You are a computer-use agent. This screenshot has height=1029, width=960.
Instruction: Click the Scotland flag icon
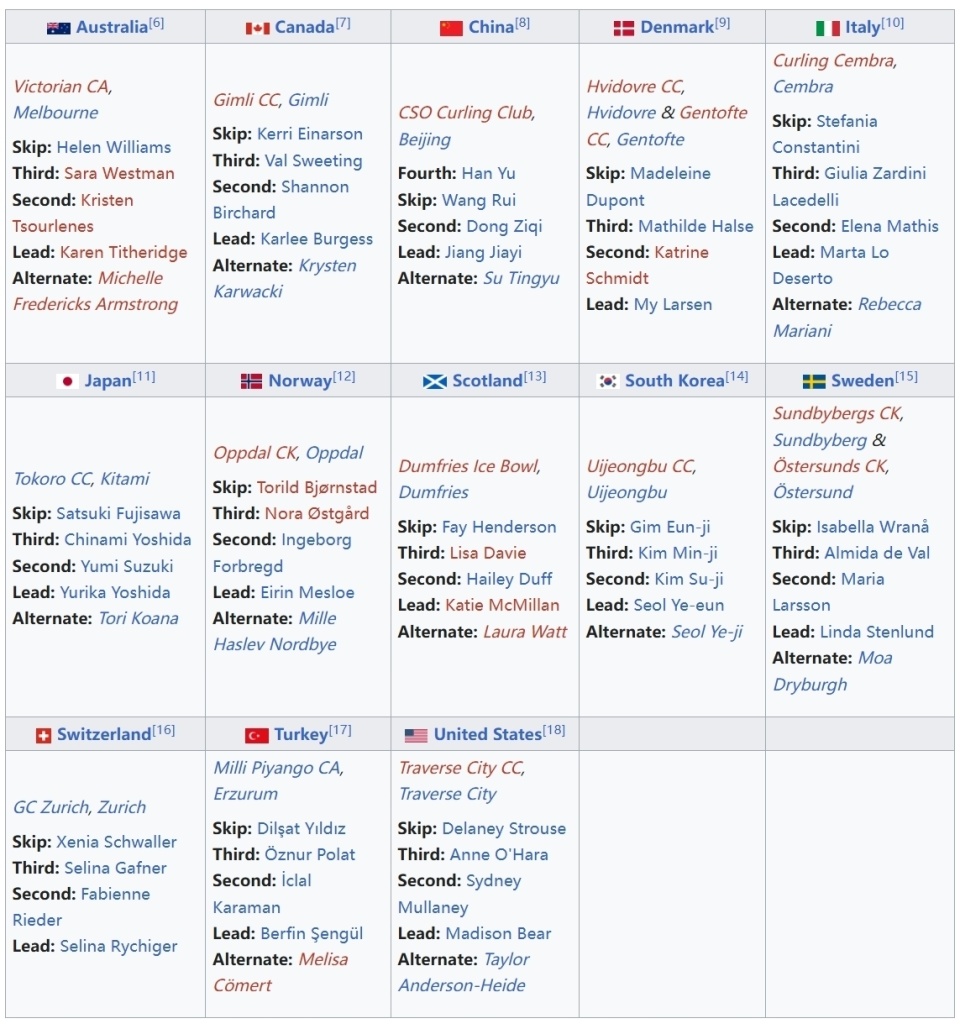434,381
